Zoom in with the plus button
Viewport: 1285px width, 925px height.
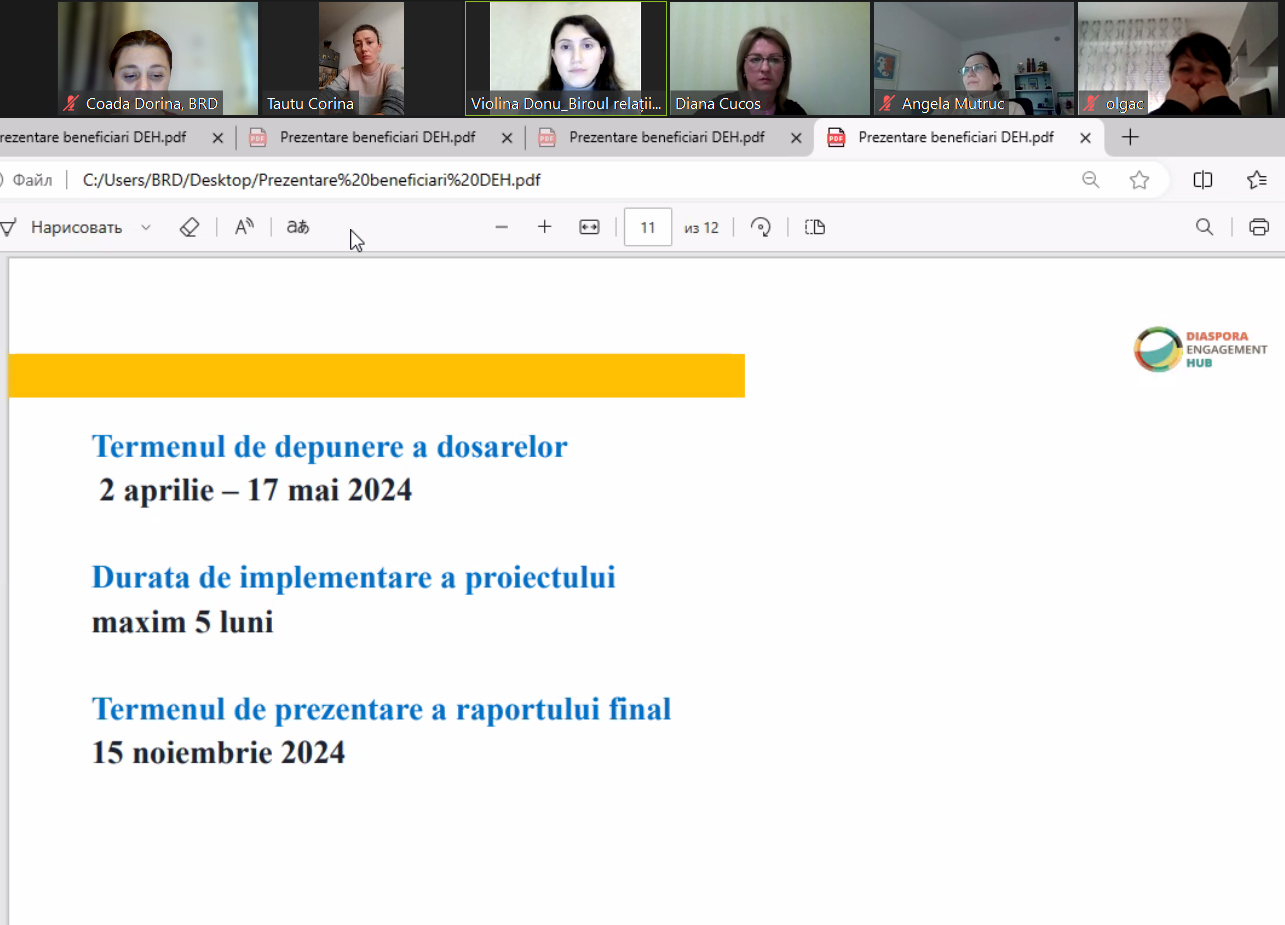click(x=545, y=228)
